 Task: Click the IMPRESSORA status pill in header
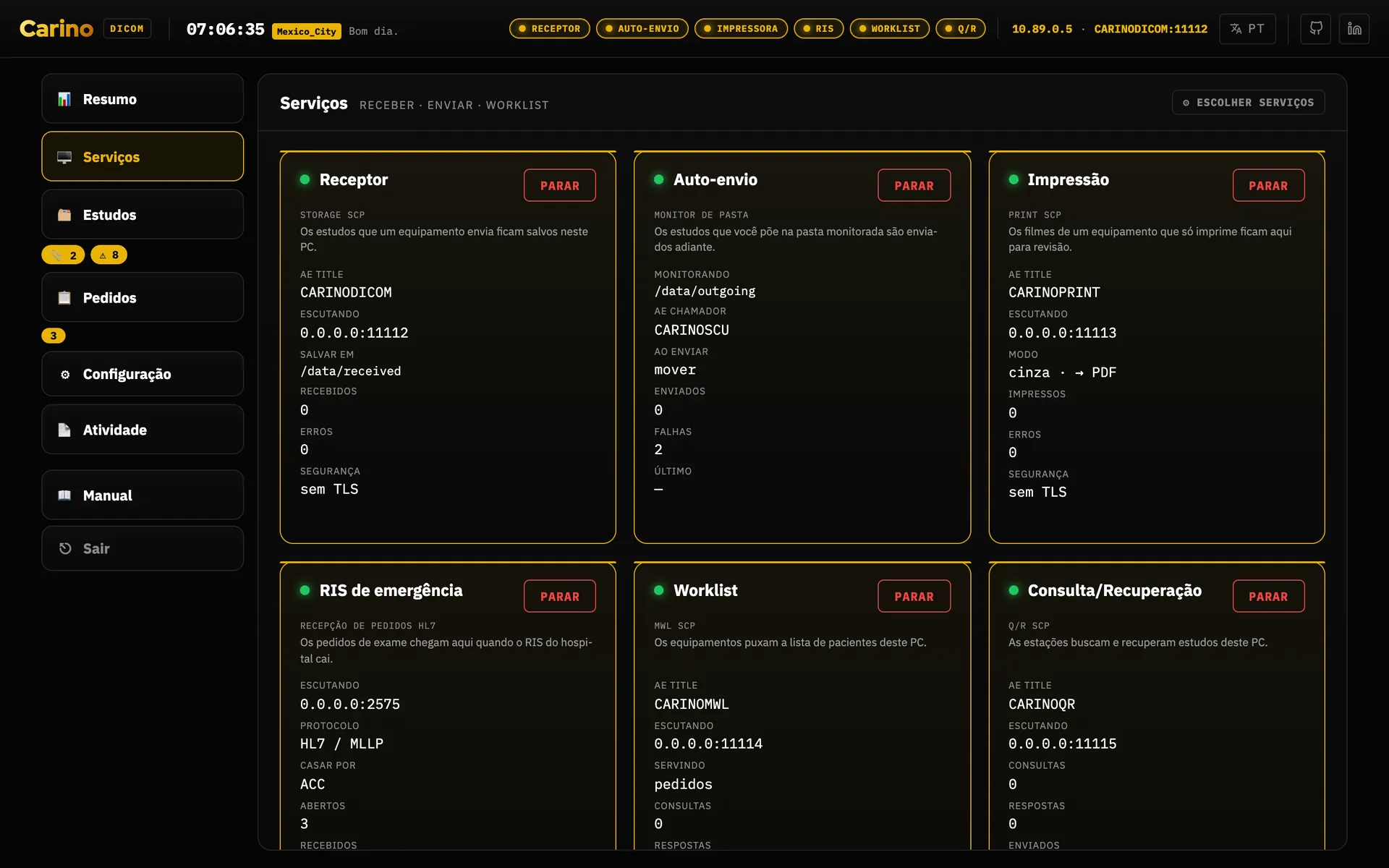[x=741, y=29]
